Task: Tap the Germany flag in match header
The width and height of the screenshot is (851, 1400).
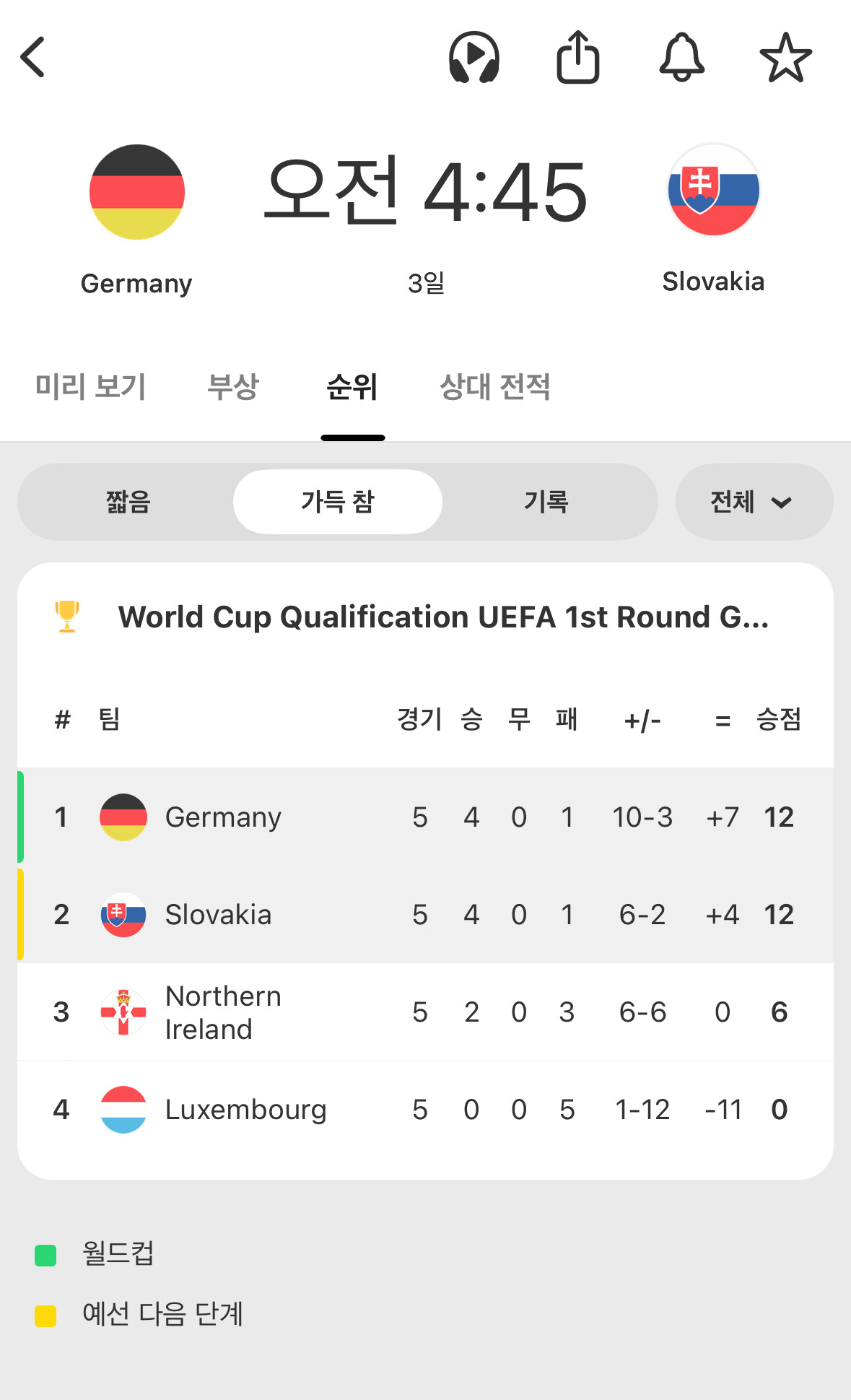Action: click(x=137, y=192)
